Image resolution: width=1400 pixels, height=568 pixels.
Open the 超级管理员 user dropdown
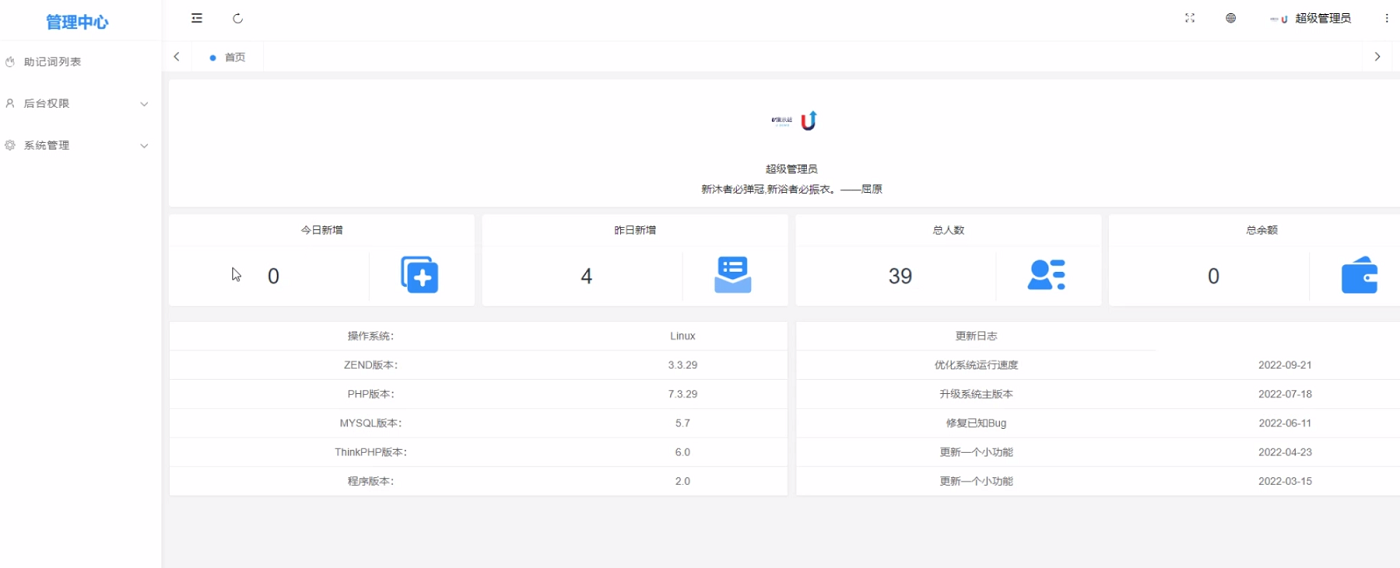click(1312, 18)
